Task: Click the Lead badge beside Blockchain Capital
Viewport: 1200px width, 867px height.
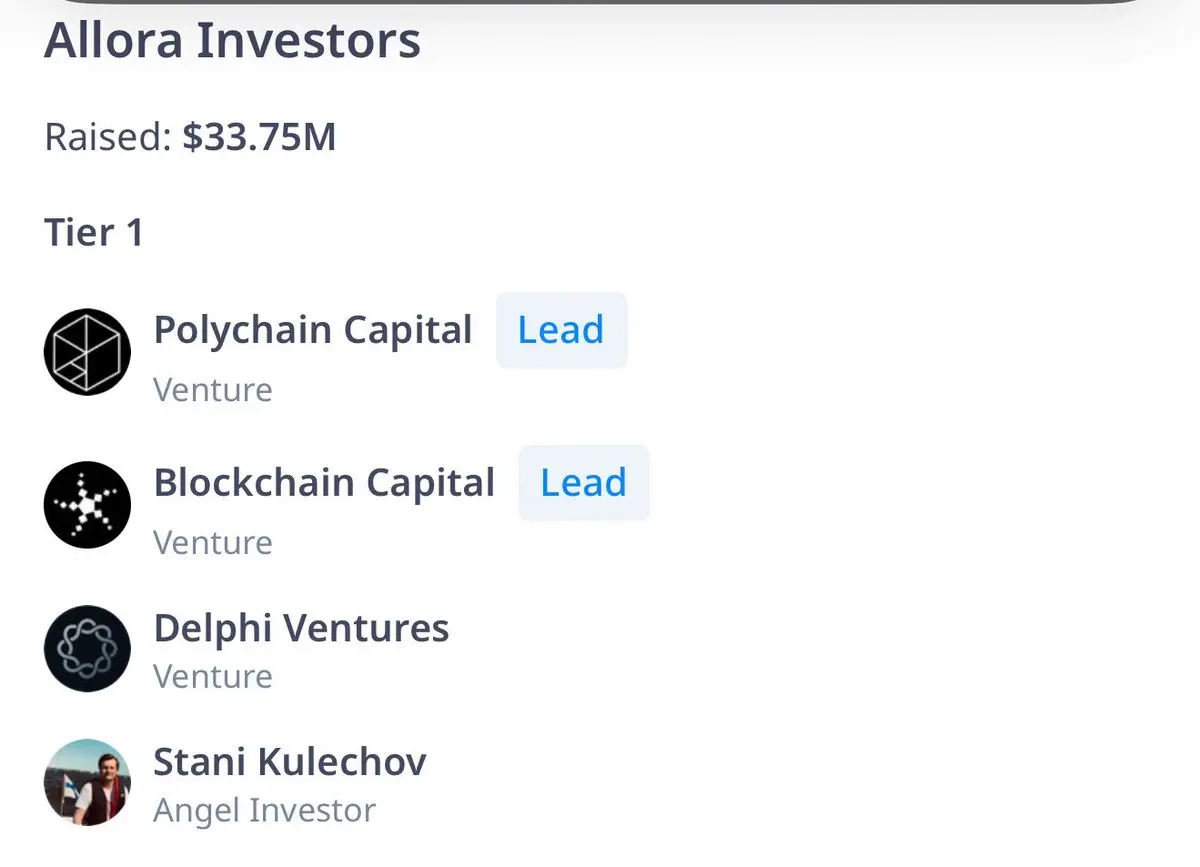Action: 584,483
